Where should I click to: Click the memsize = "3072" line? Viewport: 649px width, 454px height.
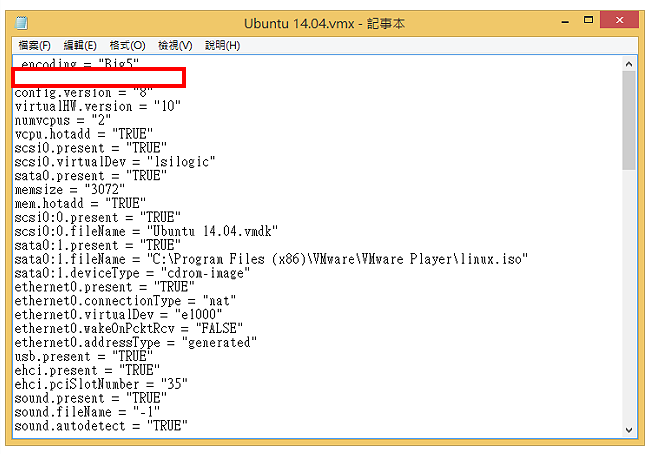(x=70, y=190)
